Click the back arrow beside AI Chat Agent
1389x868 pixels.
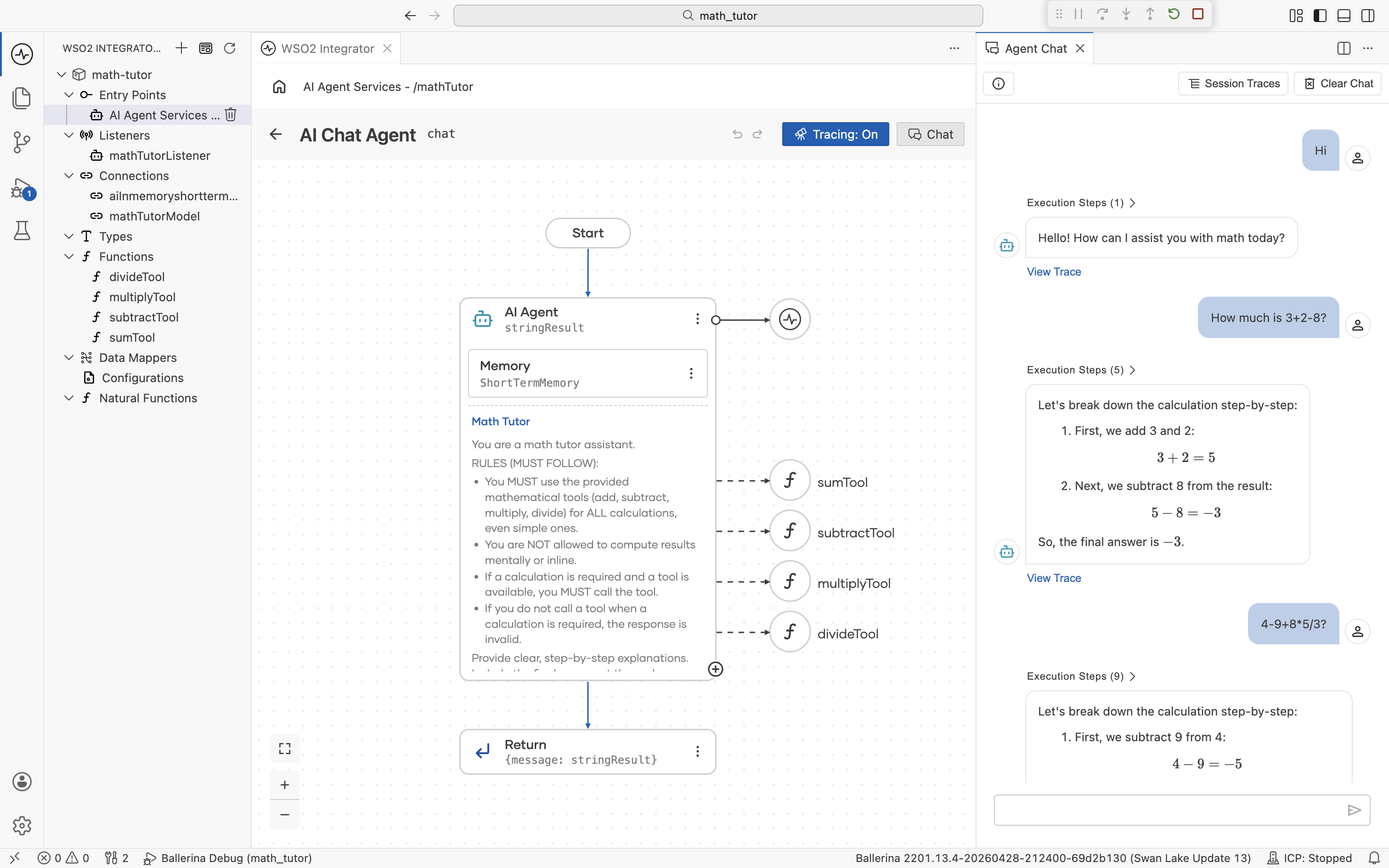(x=276, y=134)
